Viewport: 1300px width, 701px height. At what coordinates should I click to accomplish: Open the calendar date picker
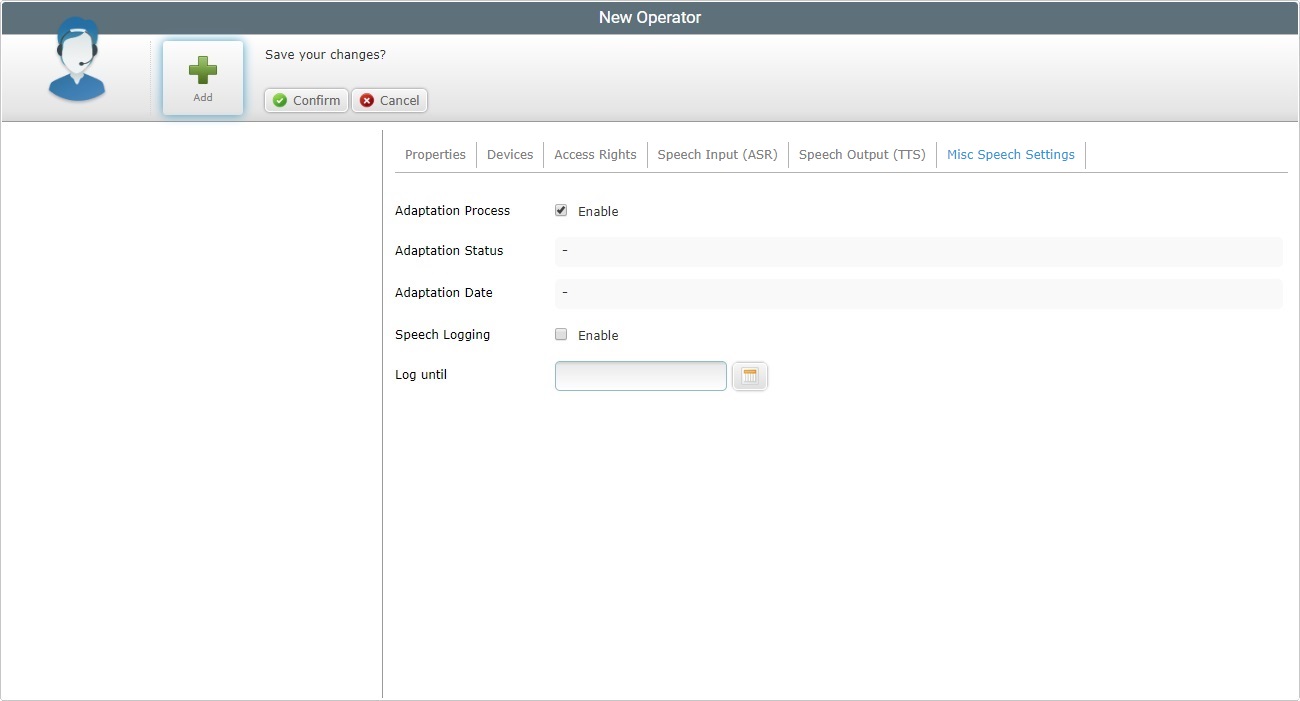click(x=750, y=376)
